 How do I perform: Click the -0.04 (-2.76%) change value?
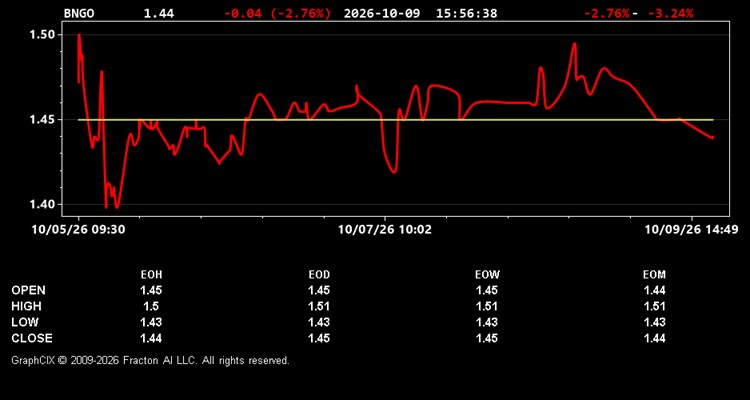point(277,13)
